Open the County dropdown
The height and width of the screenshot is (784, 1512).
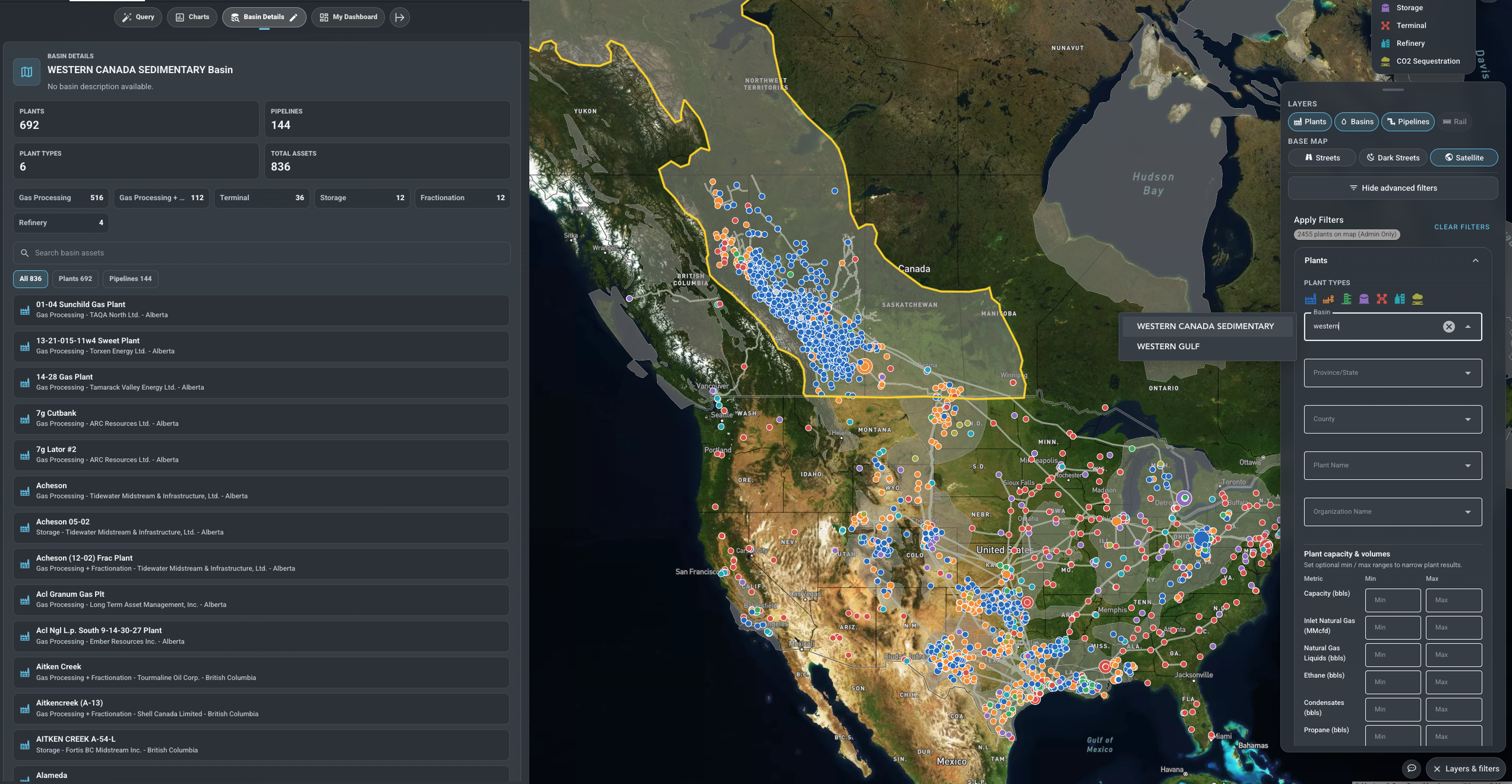1393,419
